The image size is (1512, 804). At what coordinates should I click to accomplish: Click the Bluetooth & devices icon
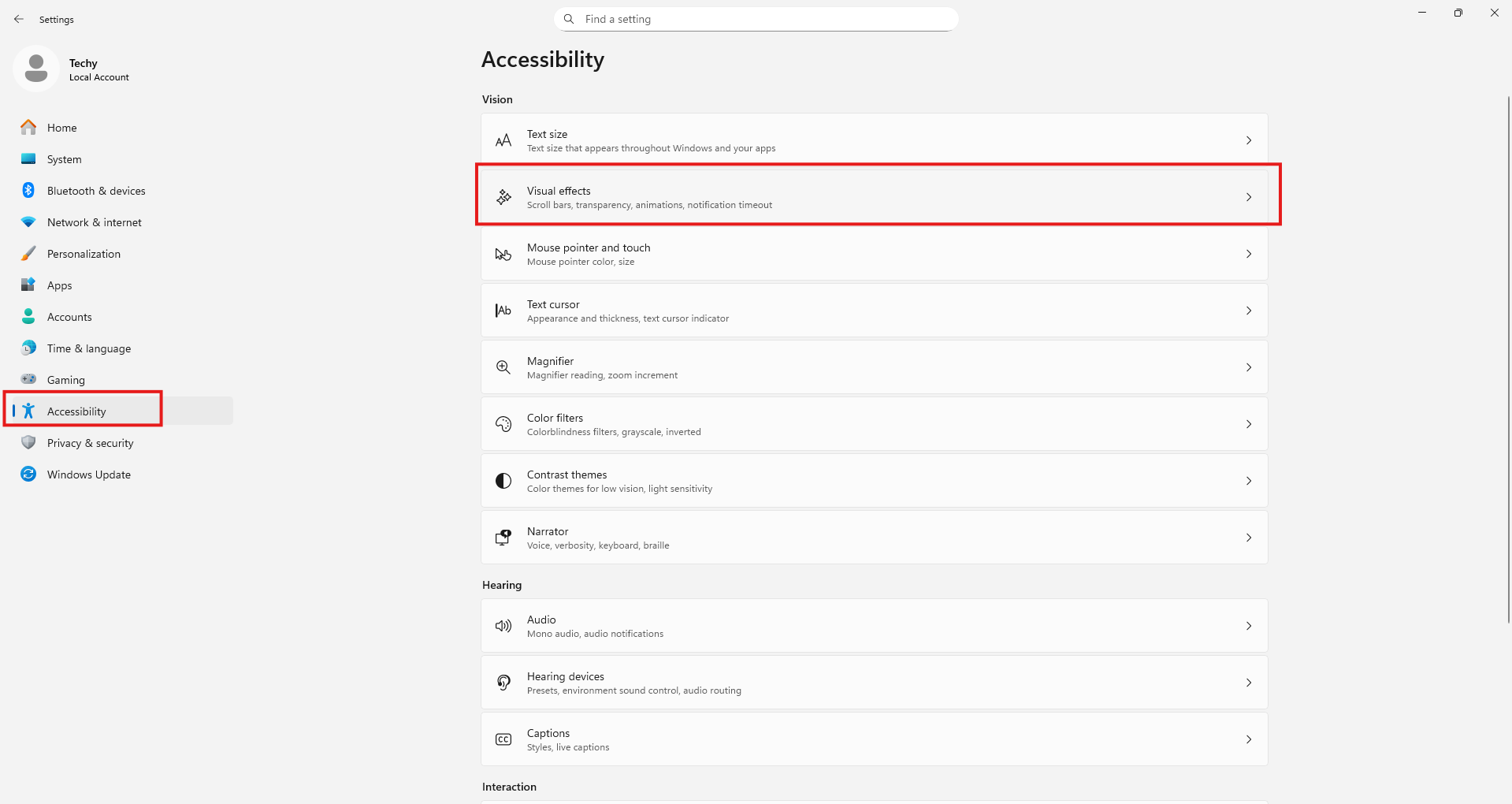click(28, 191)
